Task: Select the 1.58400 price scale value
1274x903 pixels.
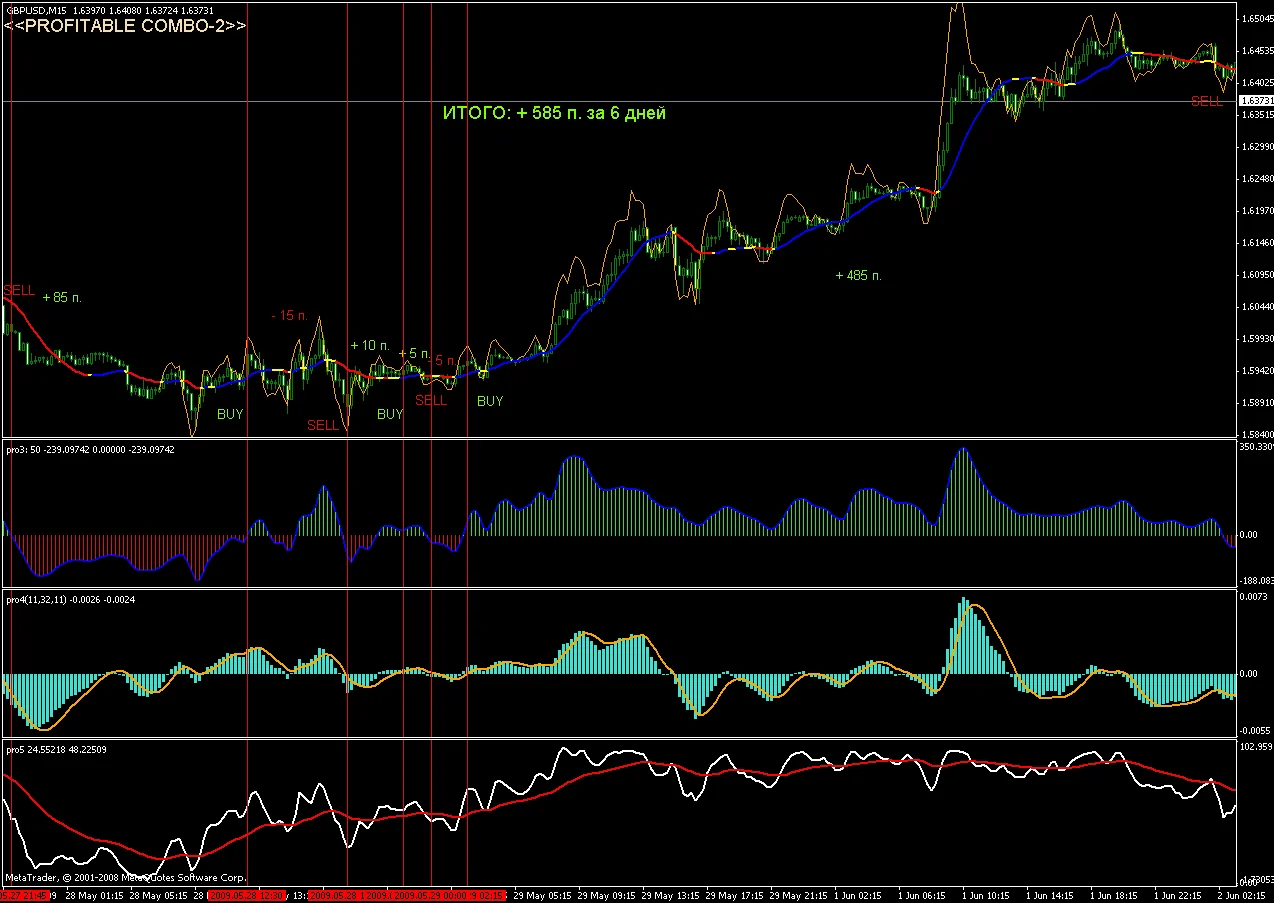Action: coord(1256,434)
